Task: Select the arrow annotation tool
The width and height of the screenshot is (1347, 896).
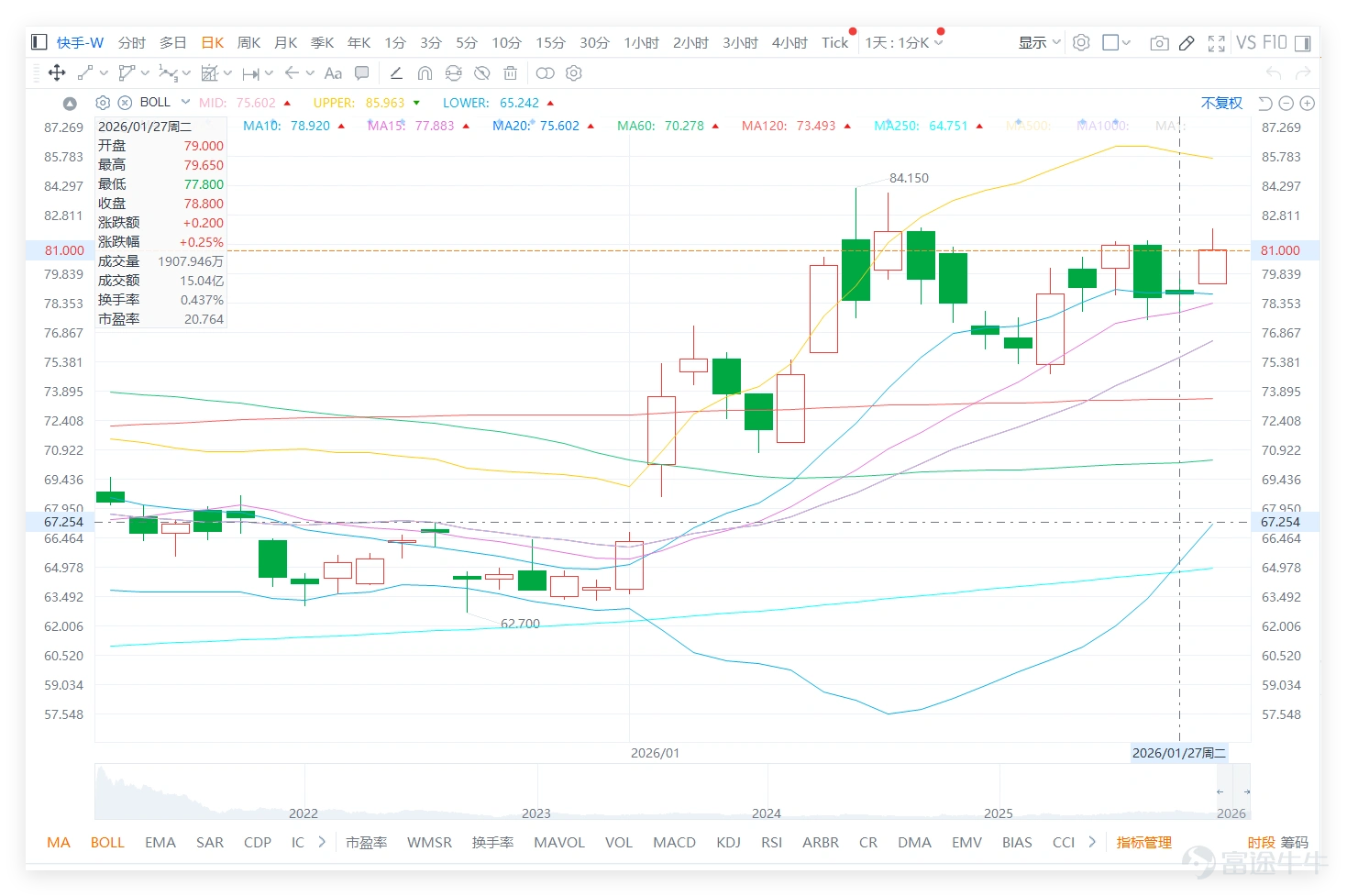Action: pyautogui.click(x=292, y=72)
